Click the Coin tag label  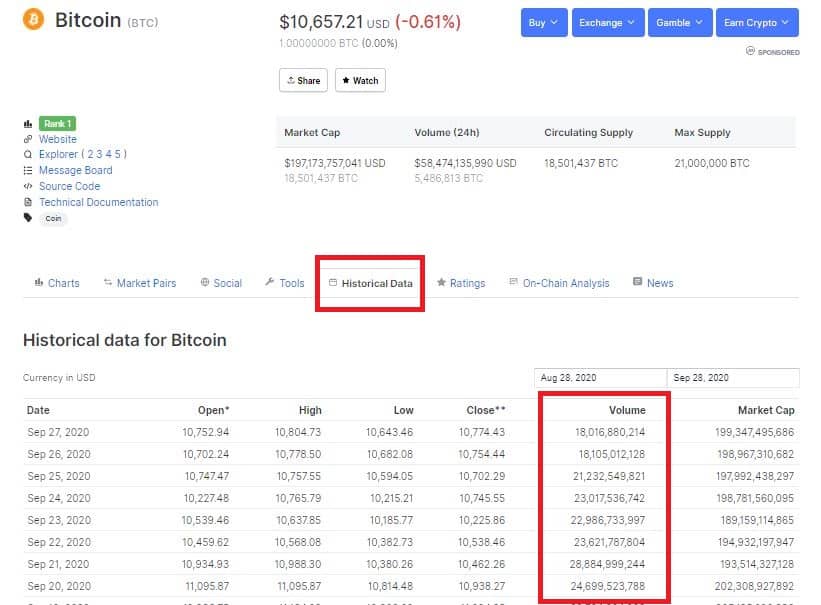tap(53, 219)
